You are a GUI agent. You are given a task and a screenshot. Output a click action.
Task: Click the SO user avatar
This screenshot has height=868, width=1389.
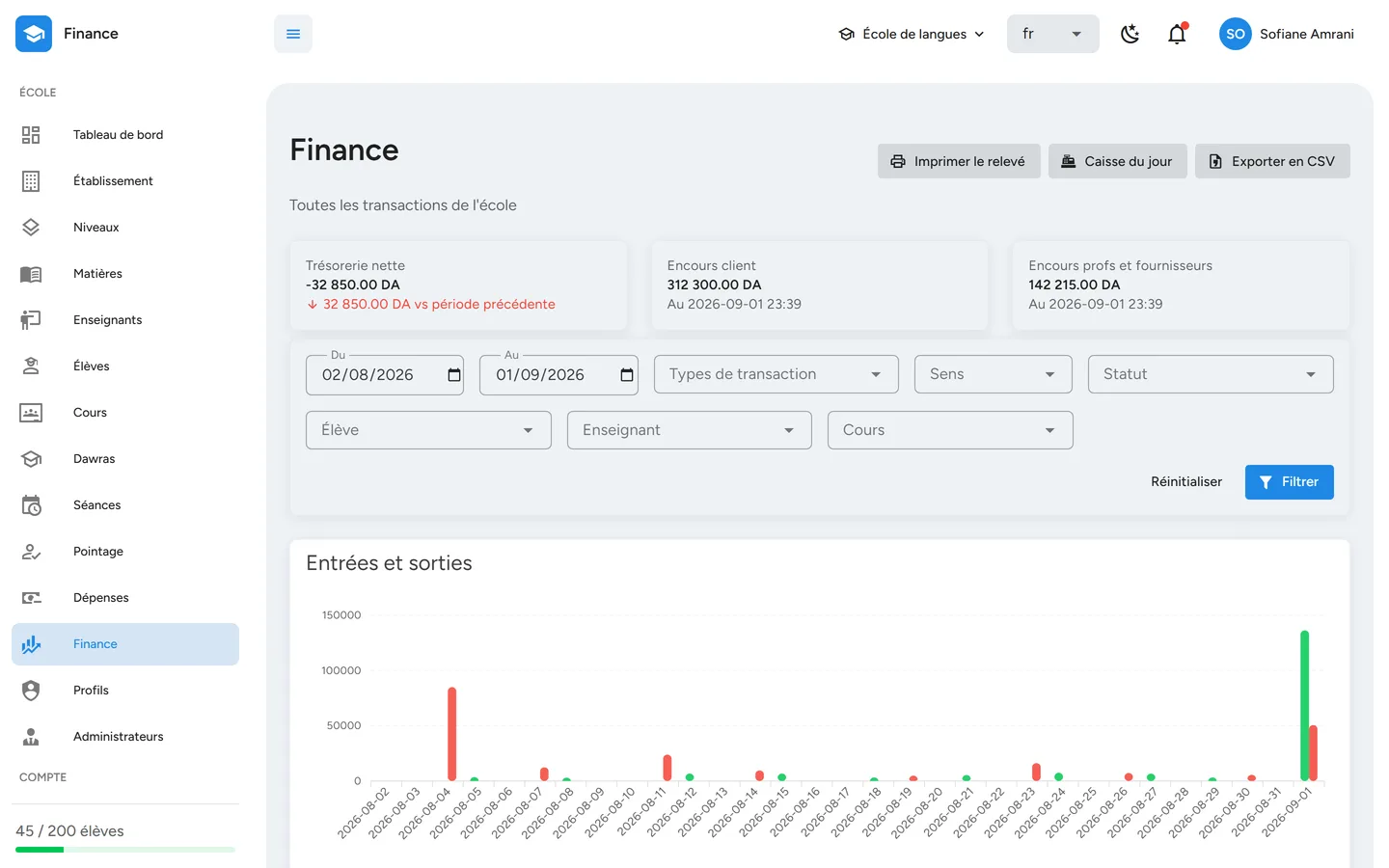pyautogui.click(x=1236, y=34)
